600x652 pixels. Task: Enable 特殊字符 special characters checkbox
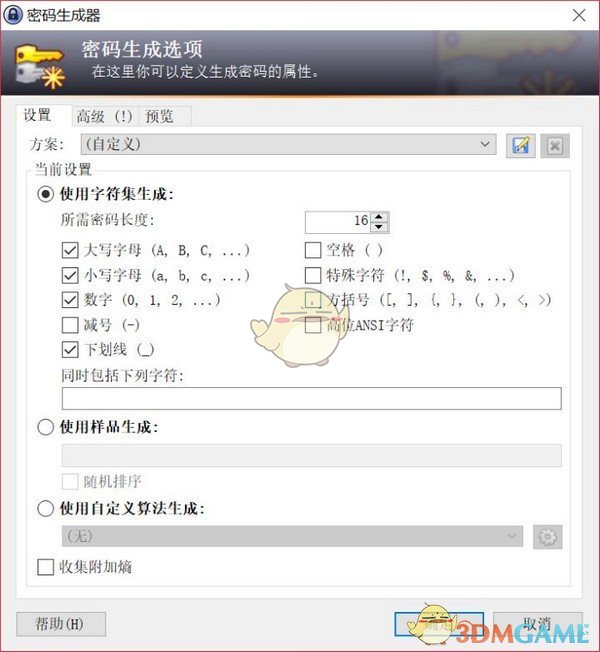point(313,275)
